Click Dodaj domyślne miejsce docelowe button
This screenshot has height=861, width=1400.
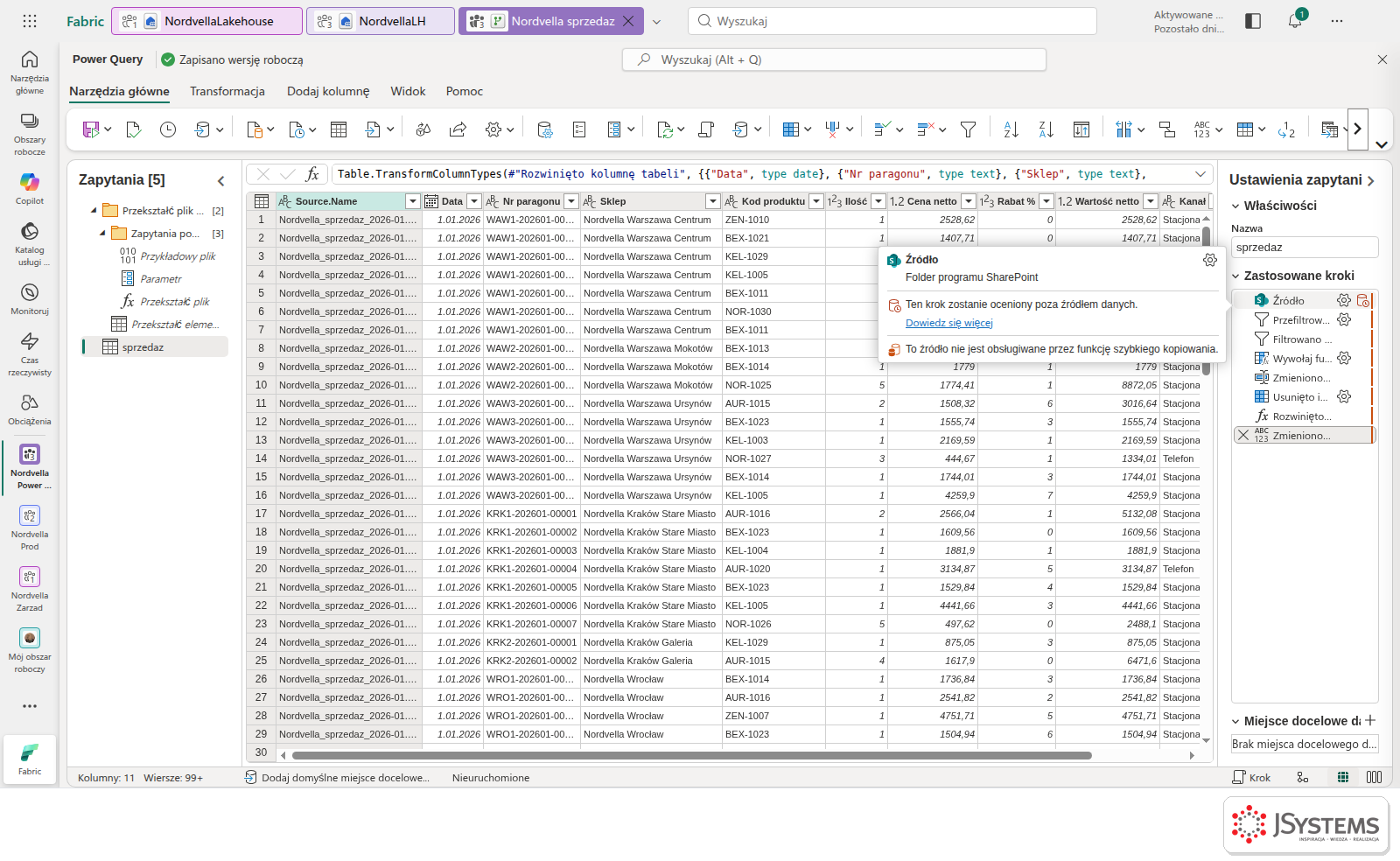(x=337, y=777)
